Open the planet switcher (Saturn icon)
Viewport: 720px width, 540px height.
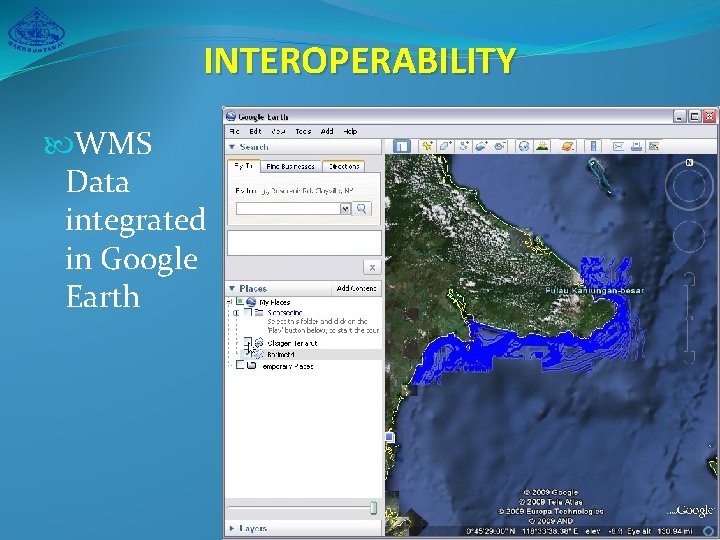pos(568,146)
